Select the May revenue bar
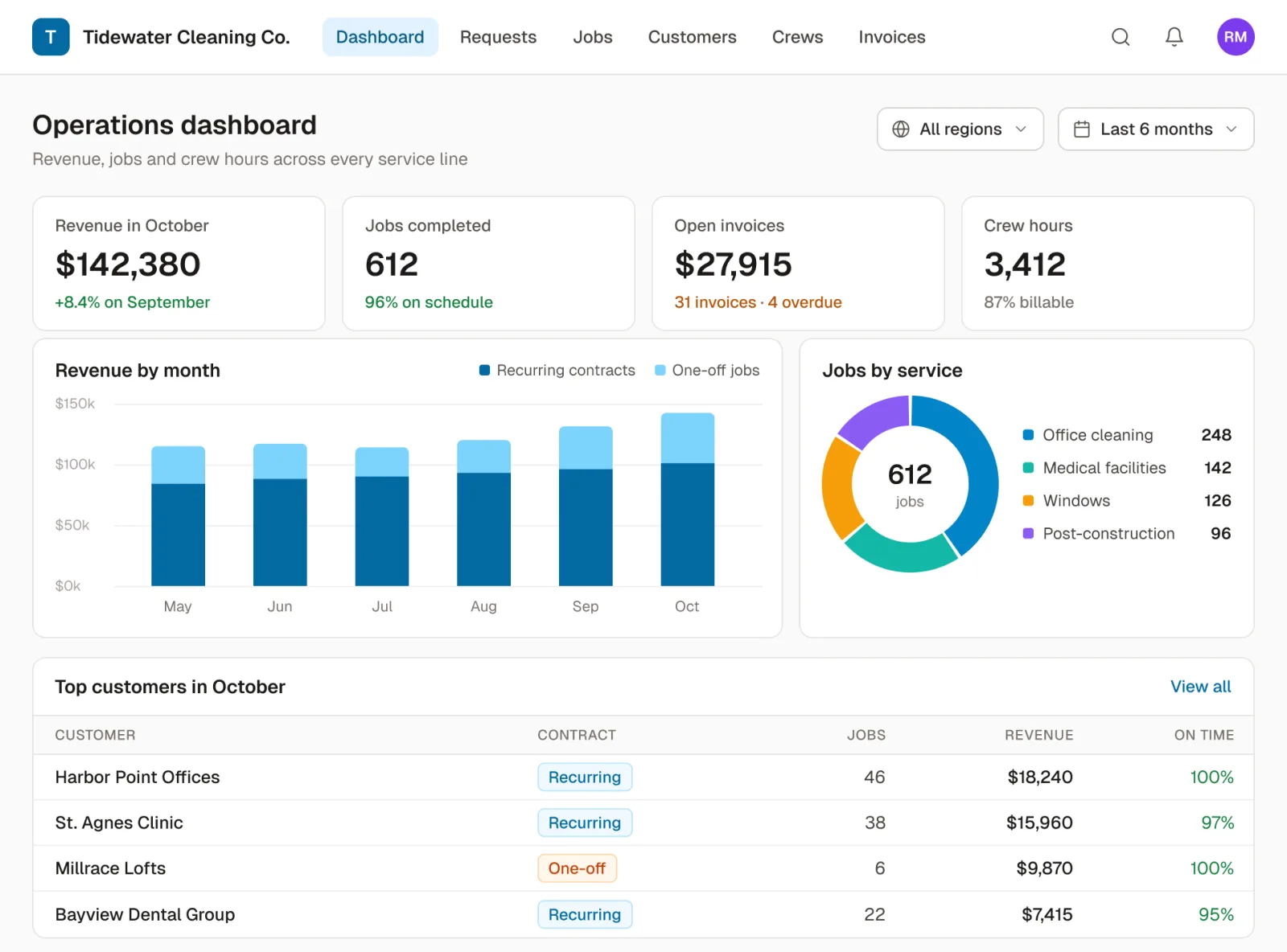This screenshot has width=1287, height=952. (178, 516)
